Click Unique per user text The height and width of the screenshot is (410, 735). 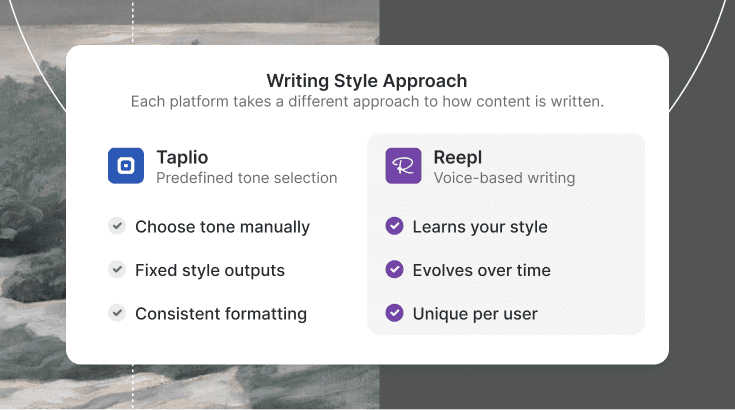click(x=475, y=313)
